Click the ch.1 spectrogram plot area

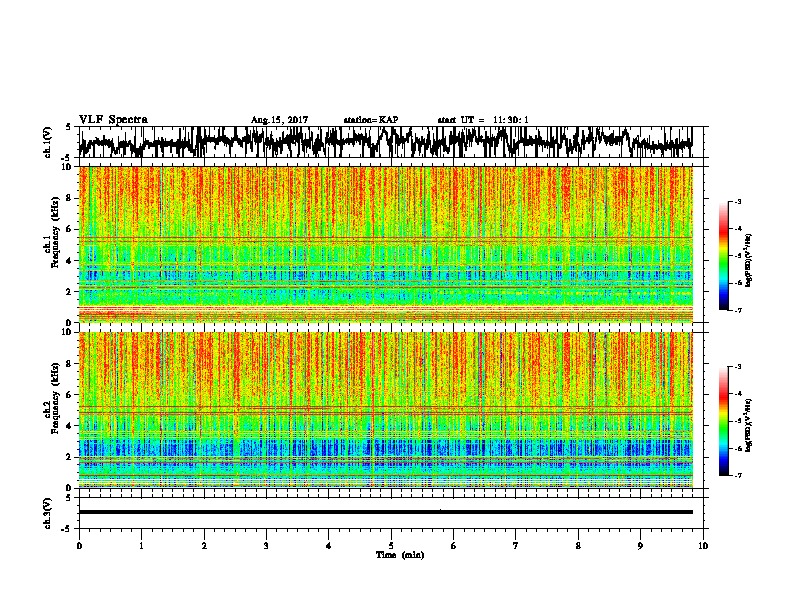pos(385,244)
